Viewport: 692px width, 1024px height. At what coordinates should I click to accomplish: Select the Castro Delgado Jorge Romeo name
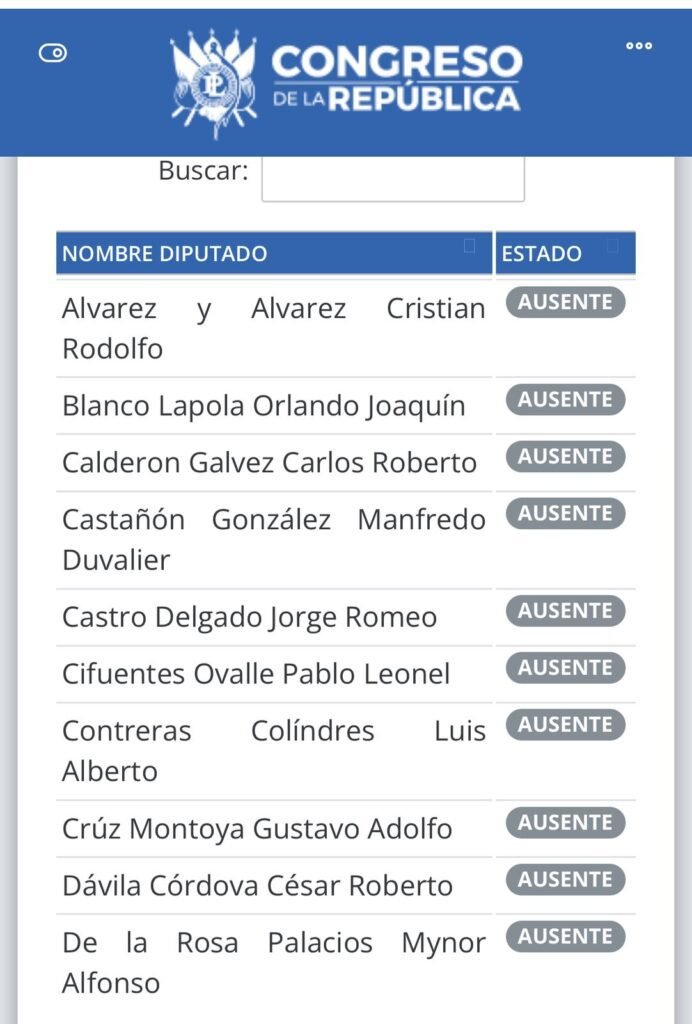(250, 617)
